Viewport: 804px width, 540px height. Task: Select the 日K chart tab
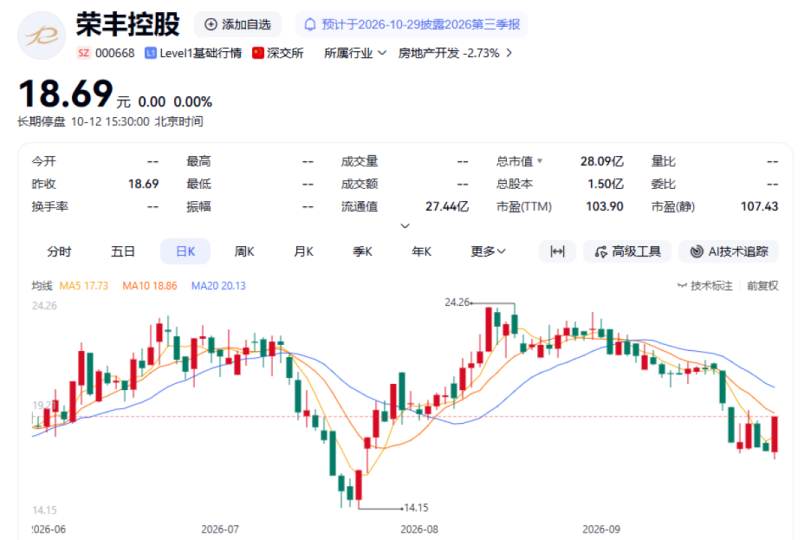[x=185, y=251]
